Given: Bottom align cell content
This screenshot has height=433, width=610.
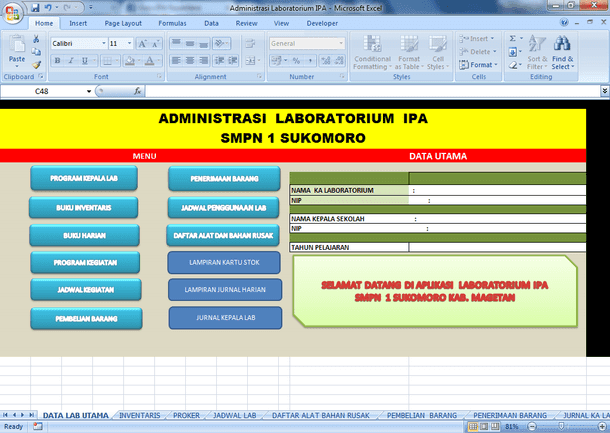Looking at the screenshot, I should [x=203, y=44].
